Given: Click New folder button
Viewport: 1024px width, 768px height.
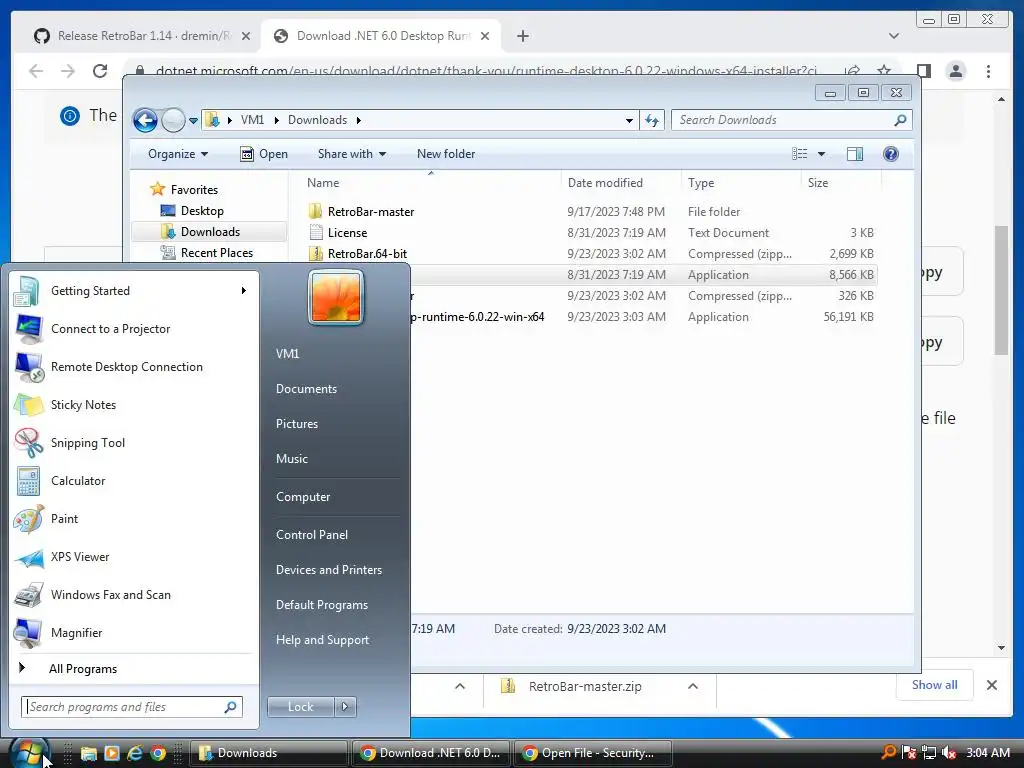Looking at the screenshot, I should [446, 154].
